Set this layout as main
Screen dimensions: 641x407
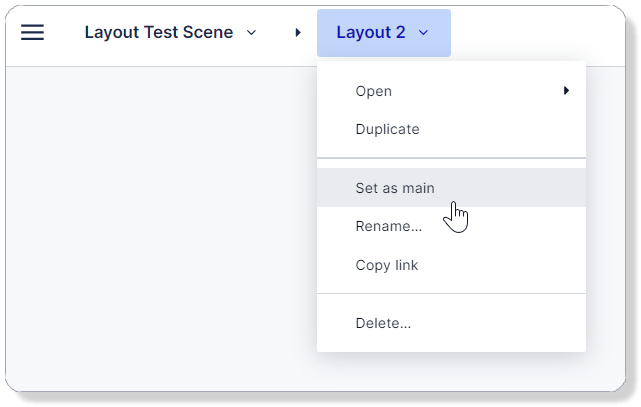click(x=395, y=187)
